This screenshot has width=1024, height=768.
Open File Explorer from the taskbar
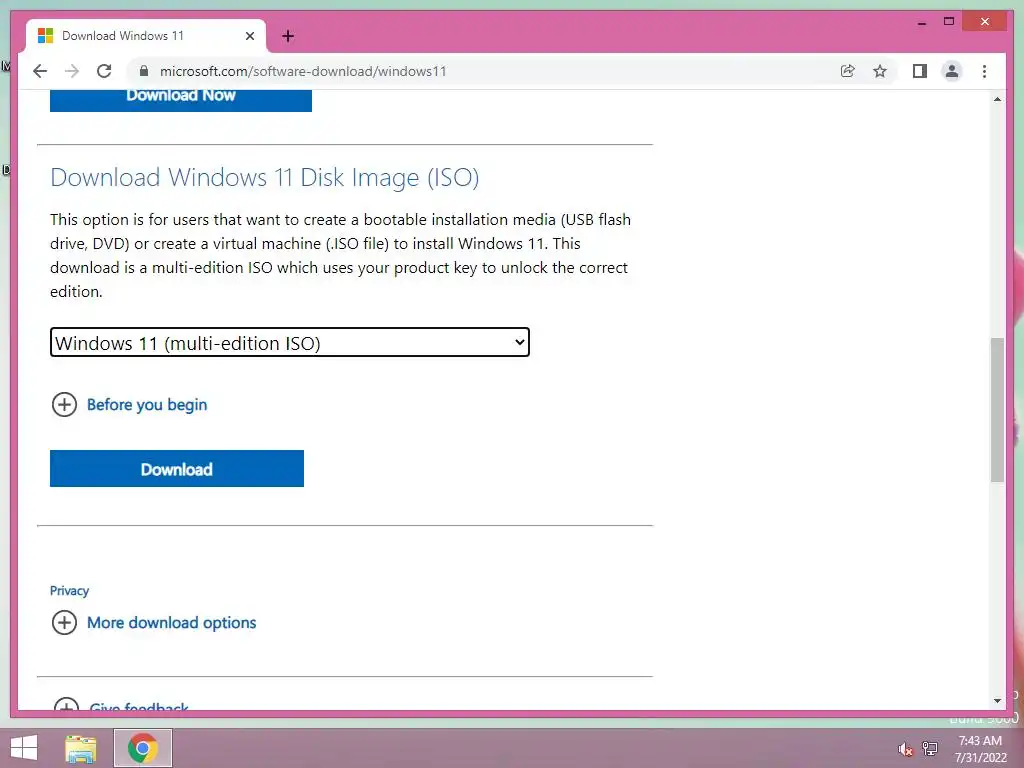click(x=81, y=748)
